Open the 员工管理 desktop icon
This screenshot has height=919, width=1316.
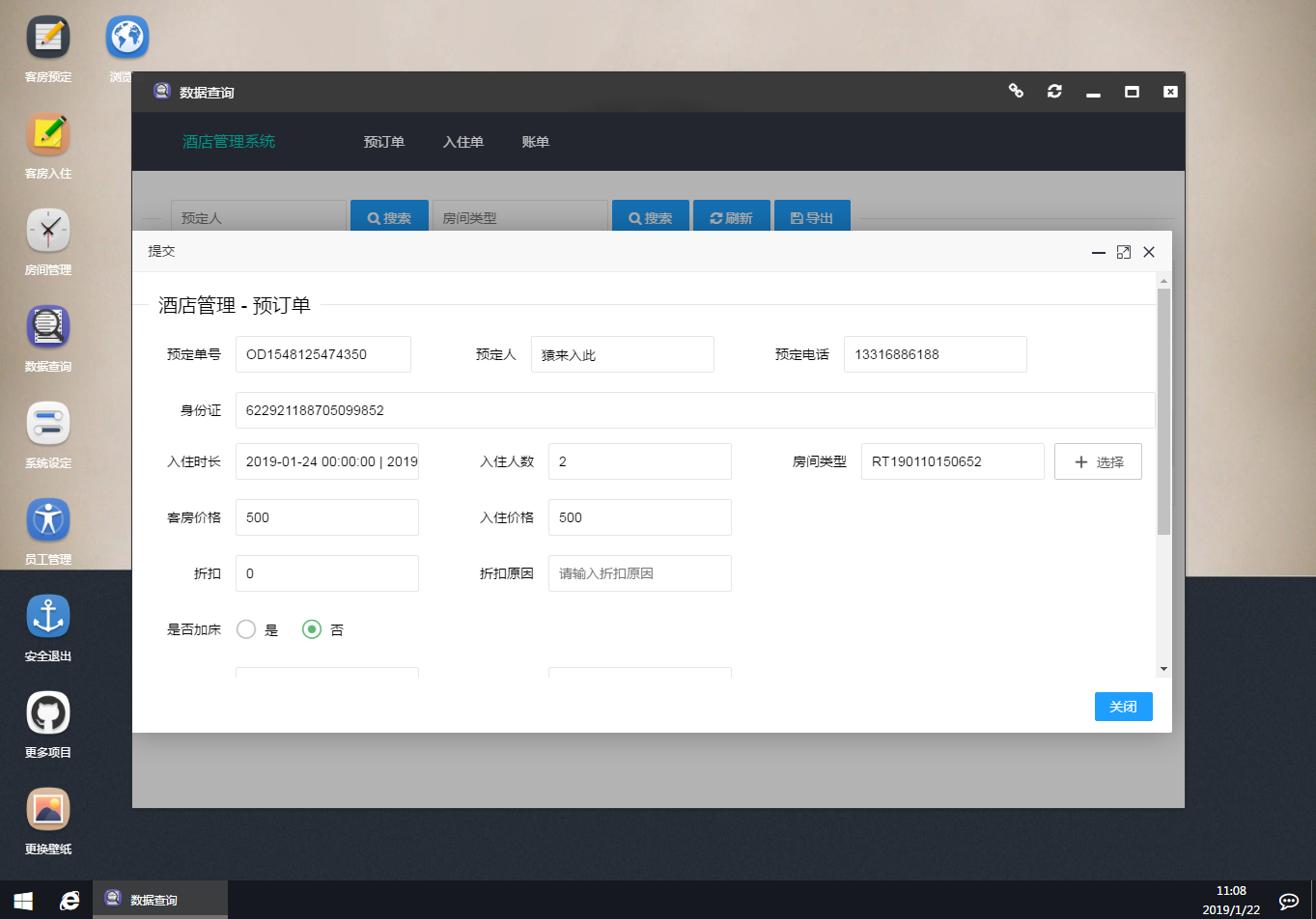click(47, 521)
